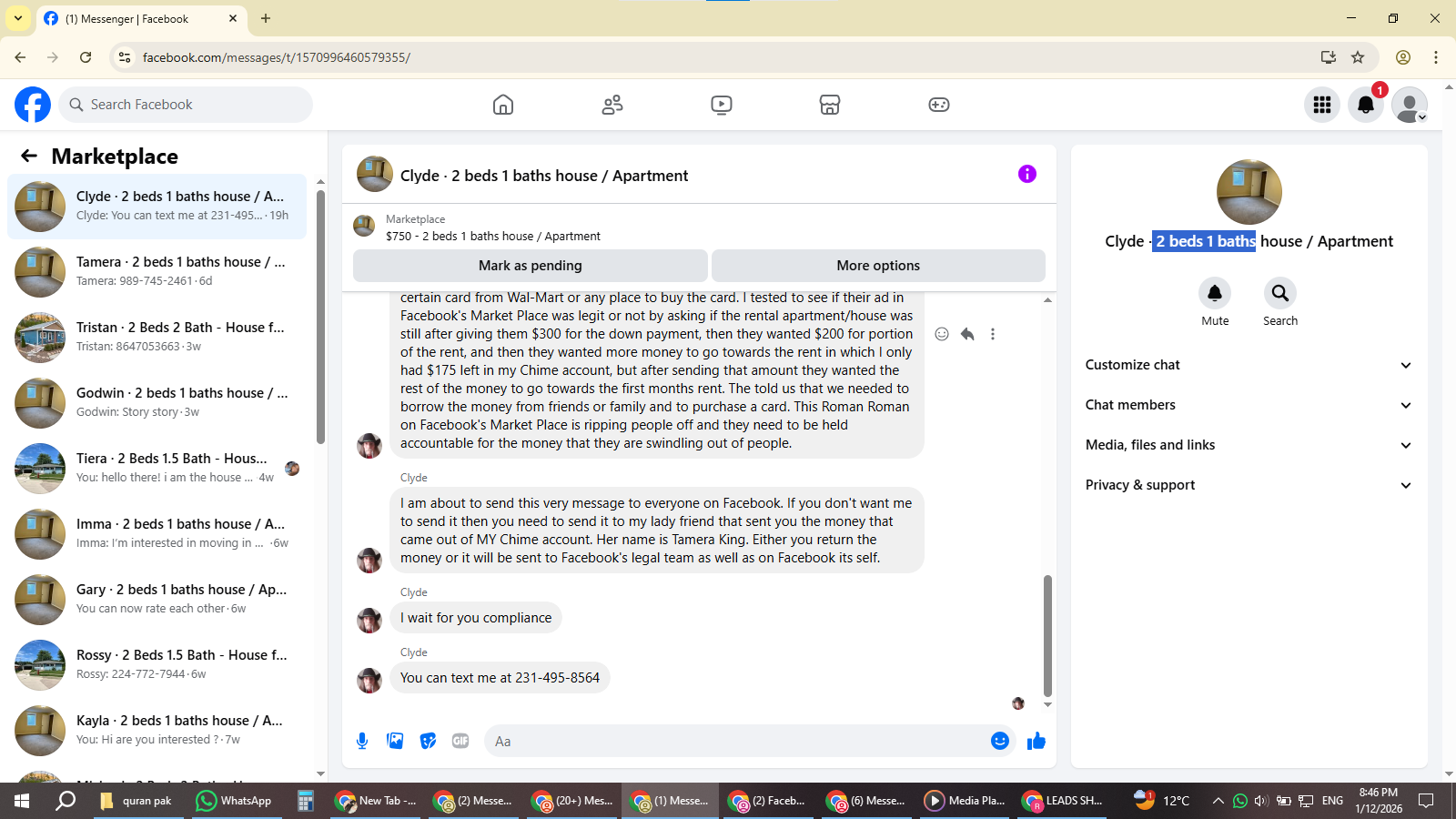Expand Chat members section
This screenshot has height=819, width=1456.
[x=1249, y=405]
